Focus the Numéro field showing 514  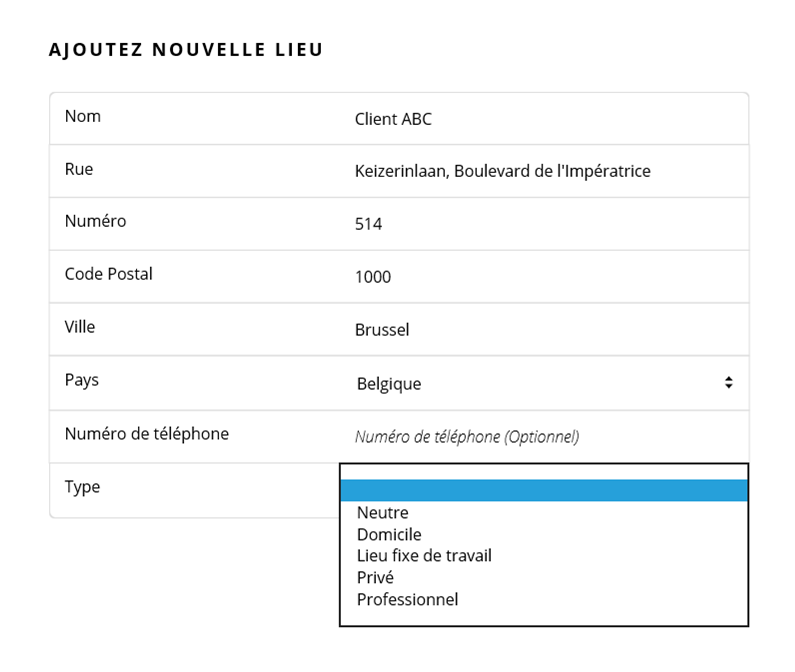[545, 225]
